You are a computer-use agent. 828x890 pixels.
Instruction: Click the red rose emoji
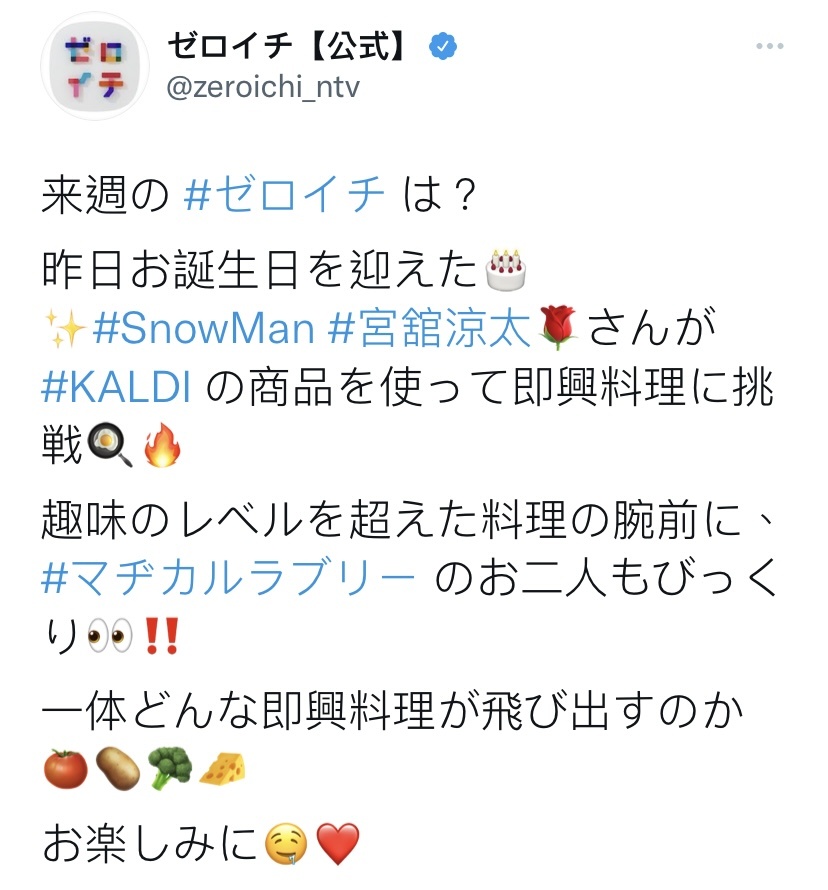point(558,328)
